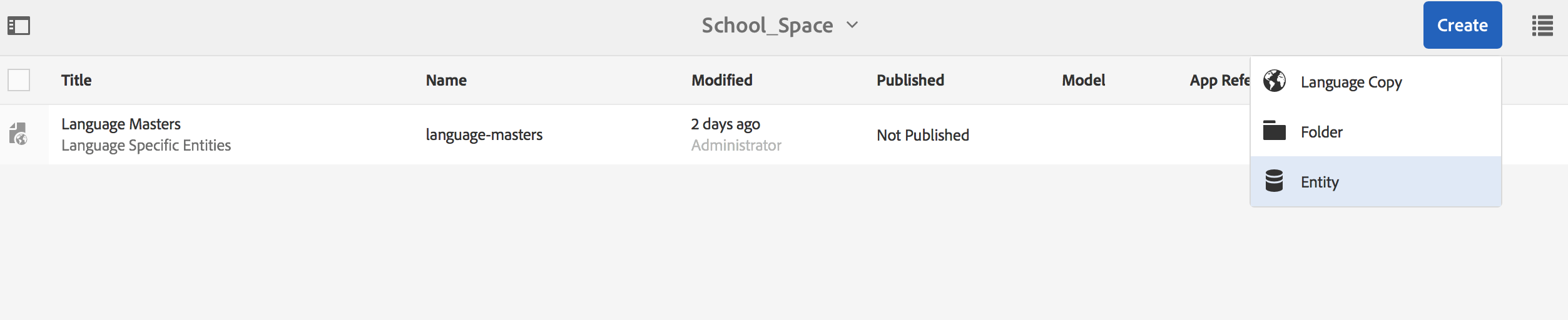Click the Not Published status cell
Viewport: 1568px width, 320px height.
click(923, 135)
